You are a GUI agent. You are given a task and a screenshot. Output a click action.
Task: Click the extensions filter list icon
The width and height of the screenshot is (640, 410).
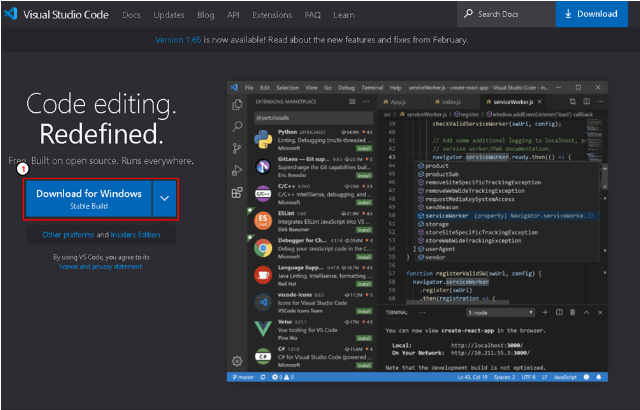(x=352, y=102)
